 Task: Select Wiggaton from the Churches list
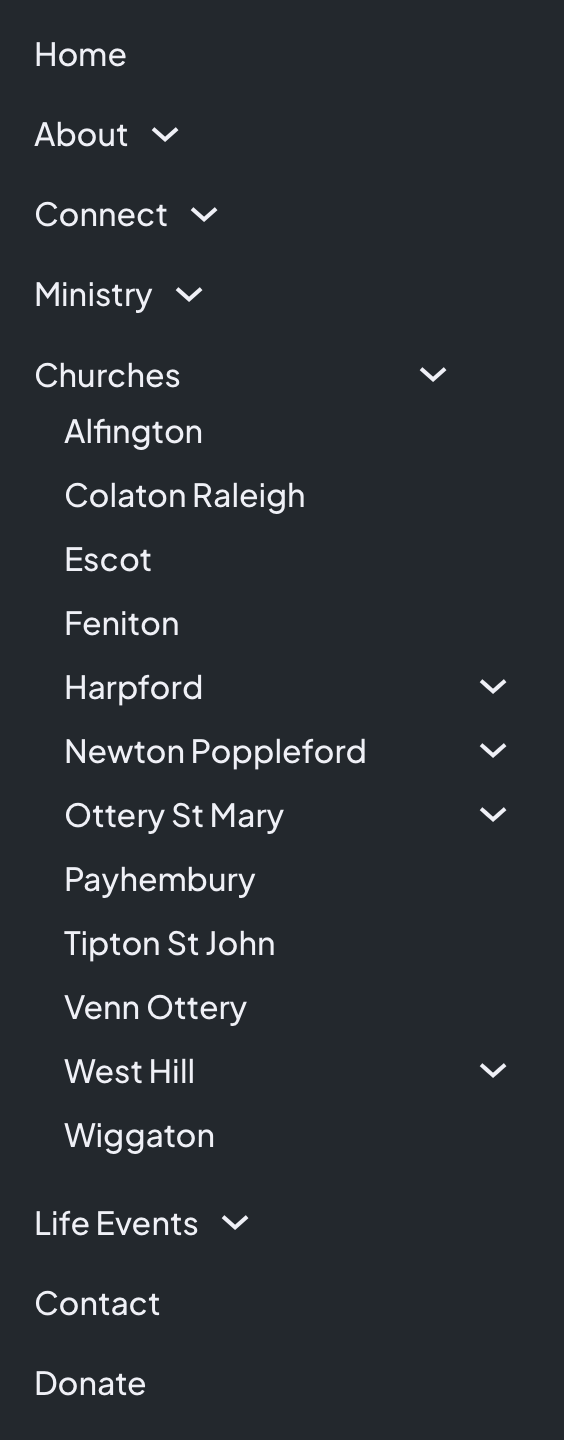coord(139,1136)
